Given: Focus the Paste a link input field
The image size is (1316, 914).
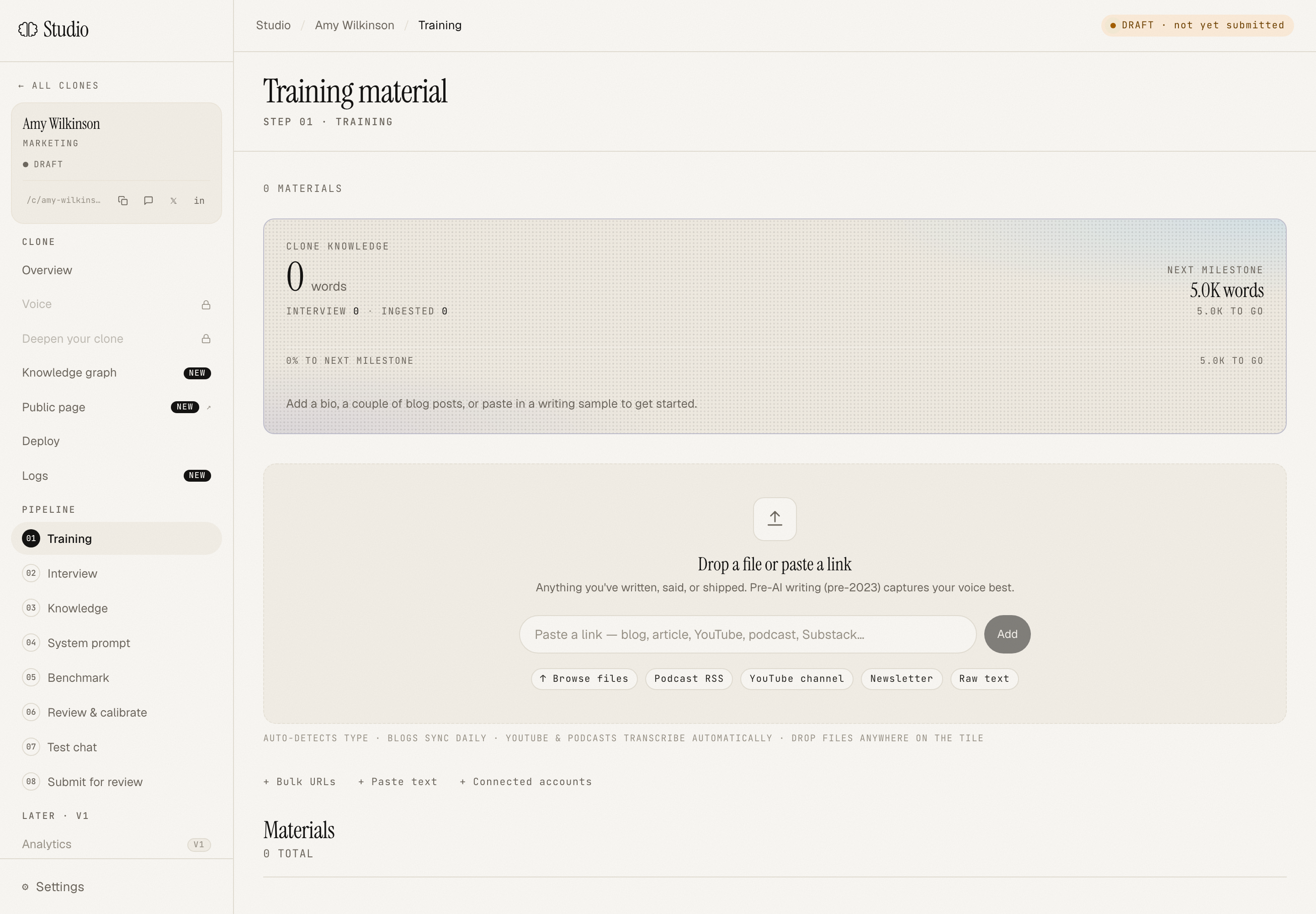Looking at the screenshot, I should coord(748,634).
